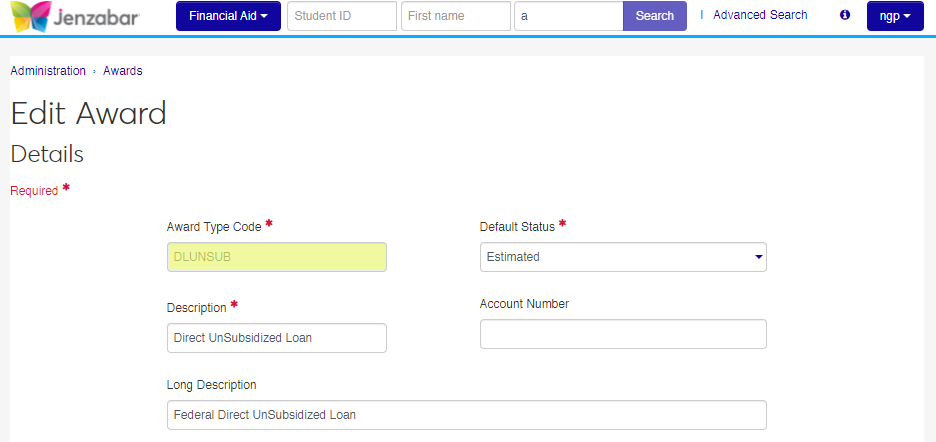Expand the Default Status dropdown
The width and height of the screenshot is (936, 442).
point(623,257)
